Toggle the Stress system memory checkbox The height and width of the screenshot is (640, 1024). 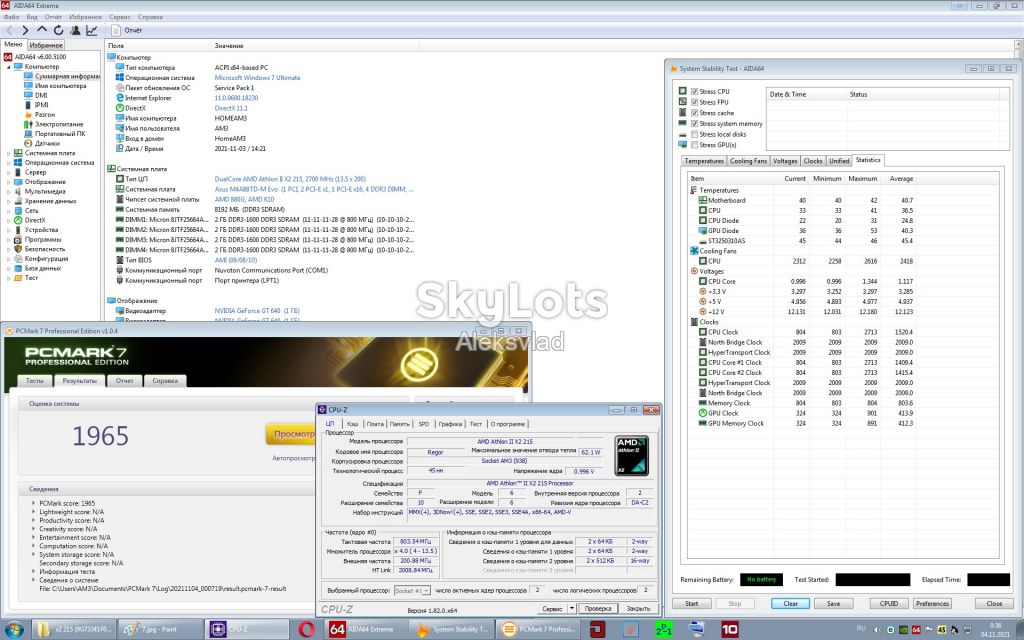pyautogui.click(x=694, y=123)
